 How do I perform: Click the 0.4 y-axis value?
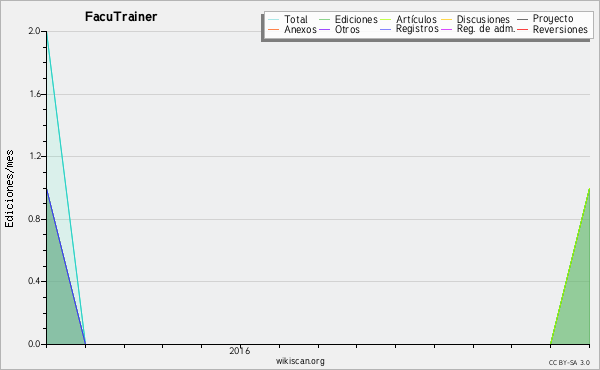coord(34,281)
